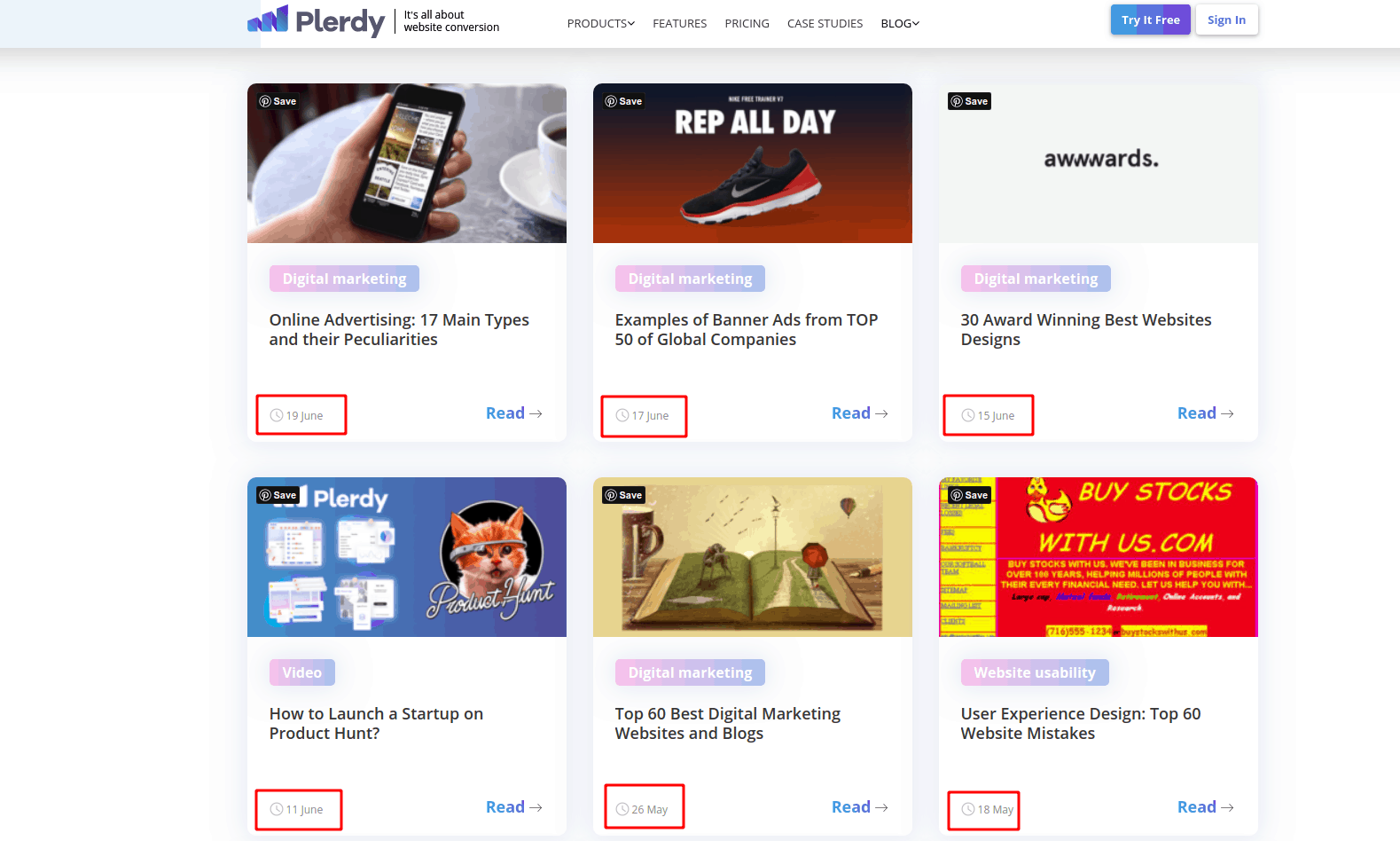Image resolution: width=1400 pixels, height=841 pixels.
Task: Click the Plerdy logo in header
Action: pos(316,20)
